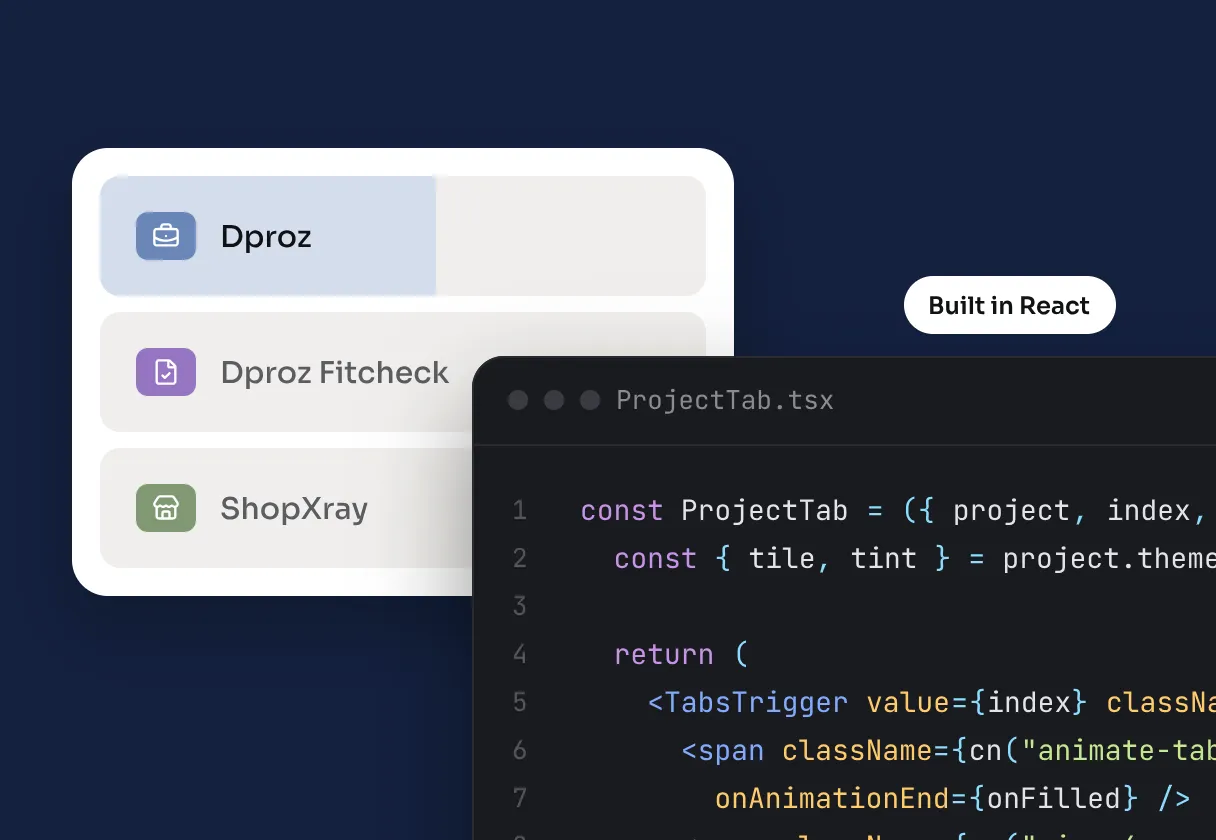Screen dimensions: 1216x840
Task: Select the Dproz project tab
Action: click(403, 236)
